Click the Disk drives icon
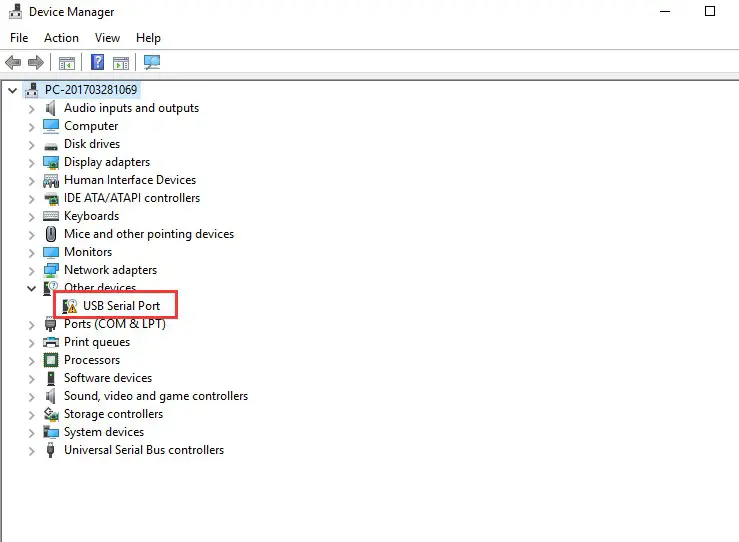Viewport: 739px width, 542px height. click(x=51, y=146)
